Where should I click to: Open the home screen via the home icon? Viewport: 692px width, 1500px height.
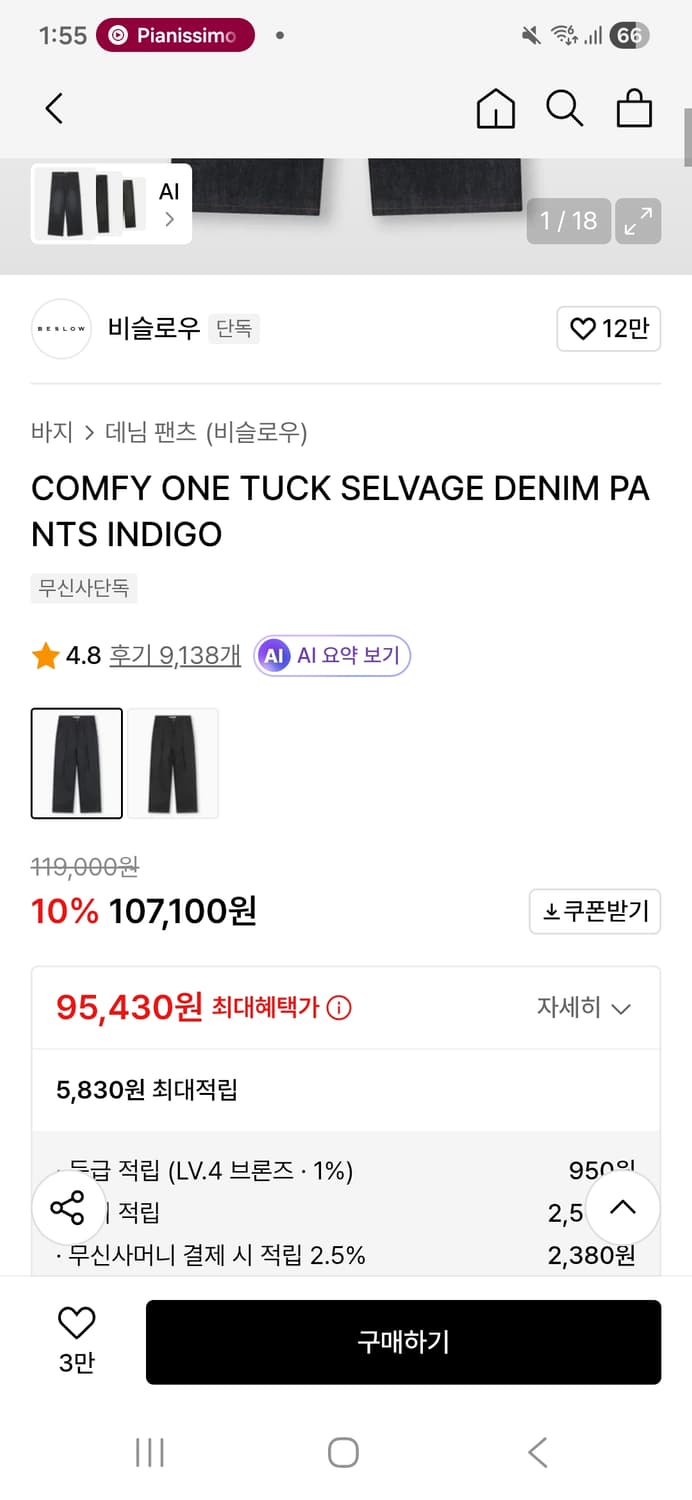(x=495, y=108)
